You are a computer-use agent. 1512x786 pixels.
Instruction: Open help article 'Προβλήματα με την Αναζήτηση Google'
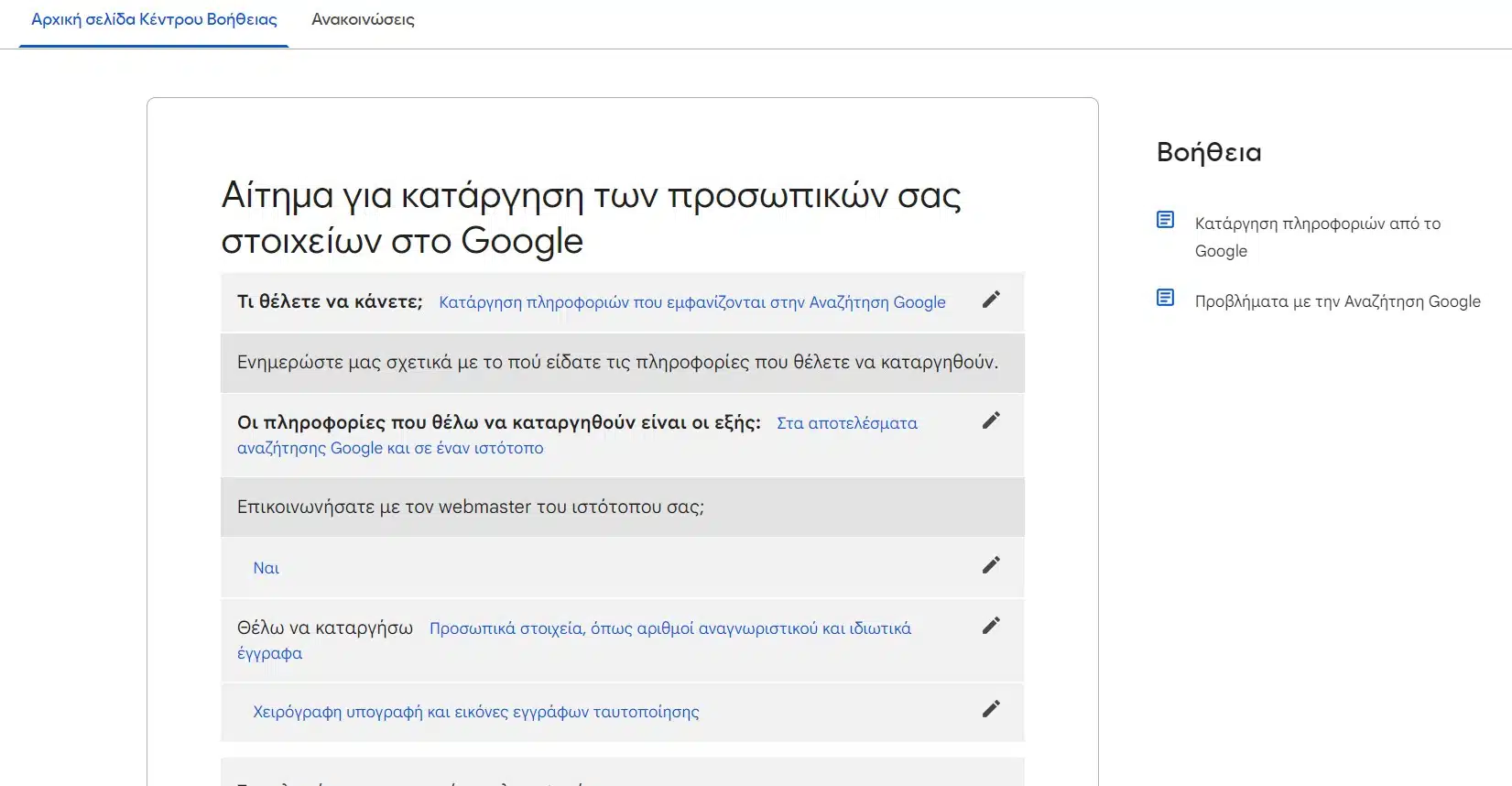(x=1337, y=301)
